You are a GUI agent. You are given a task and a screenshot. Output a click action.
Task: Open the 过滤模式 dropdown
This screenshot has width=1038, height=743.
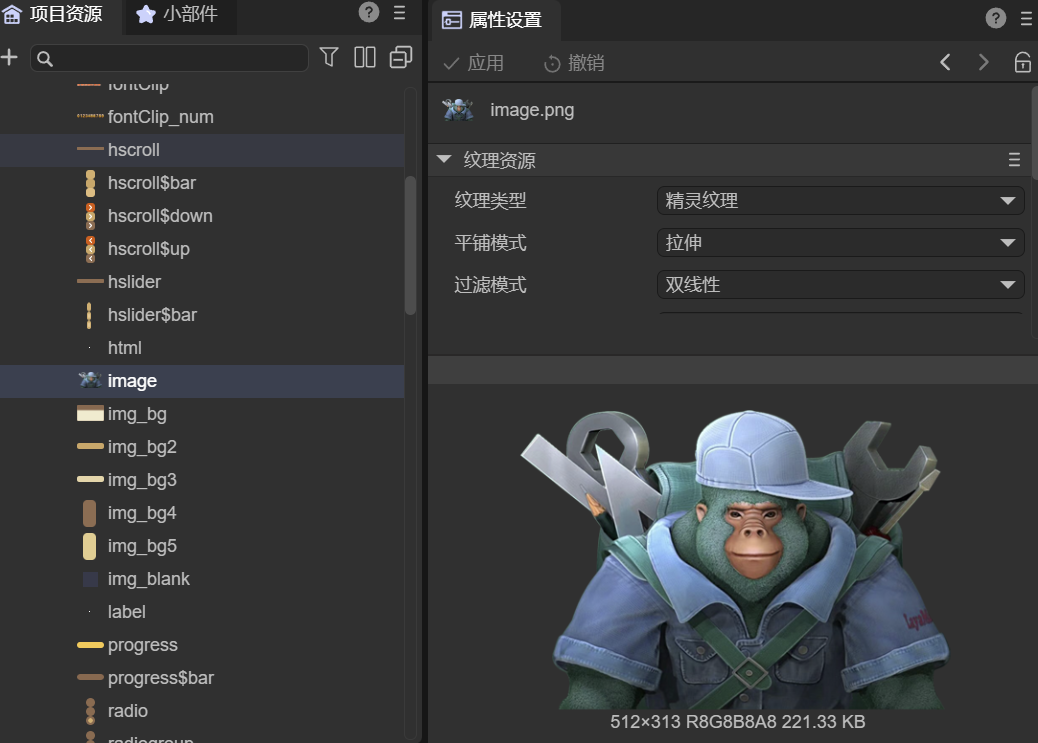point(840,285)
